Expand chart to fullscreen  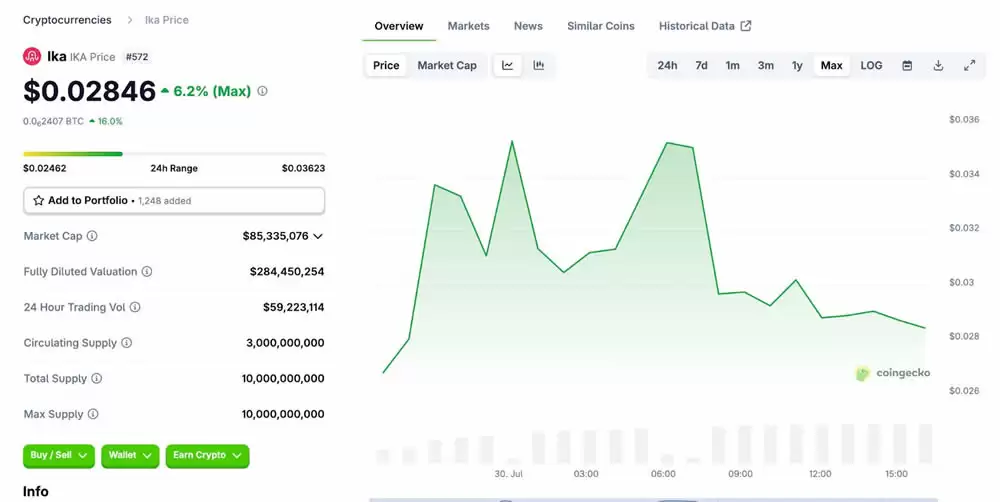[x=969, y=66]
